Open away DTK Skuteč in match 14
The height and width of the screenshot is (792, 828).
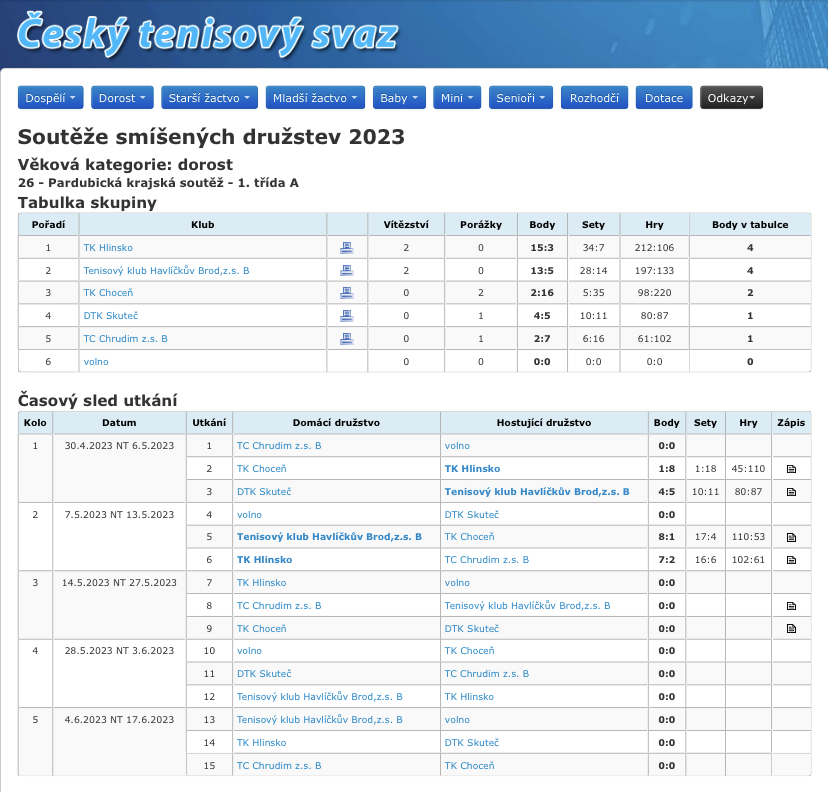[472, 743]
